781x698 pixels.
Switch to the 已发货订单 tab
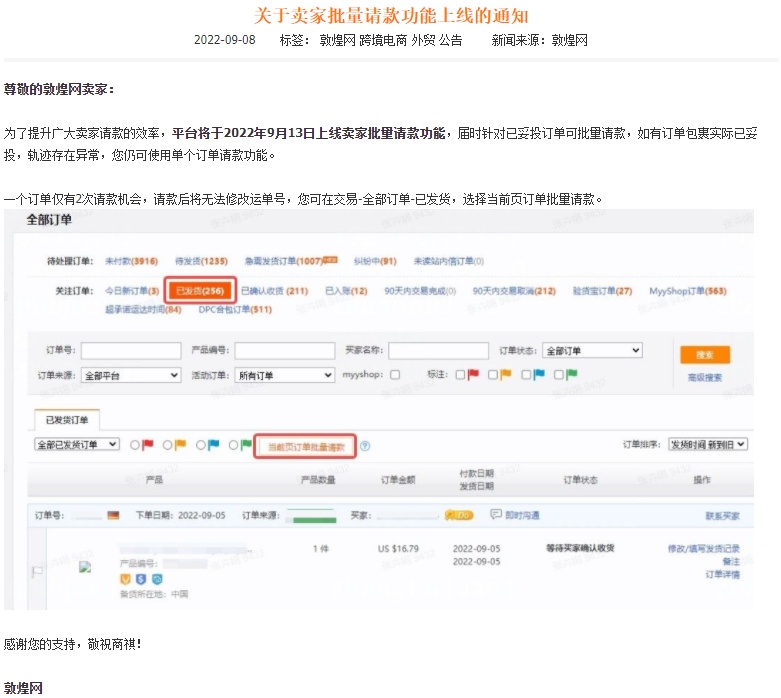tap(66, 419)
